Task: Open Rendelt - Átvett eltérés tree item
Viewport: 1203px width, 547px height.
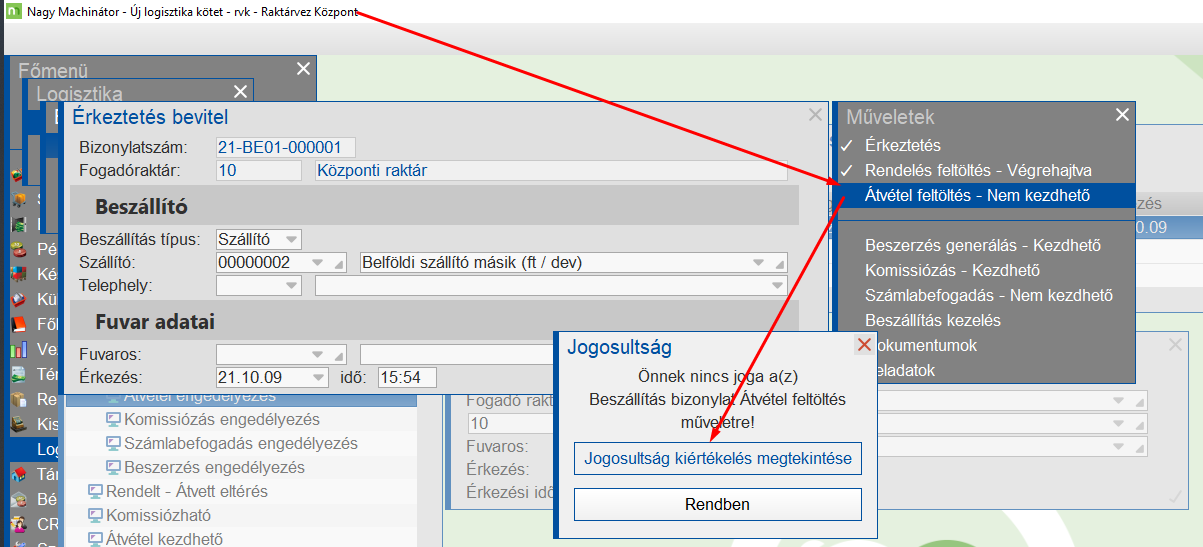Action: click(x=186, y=492)
